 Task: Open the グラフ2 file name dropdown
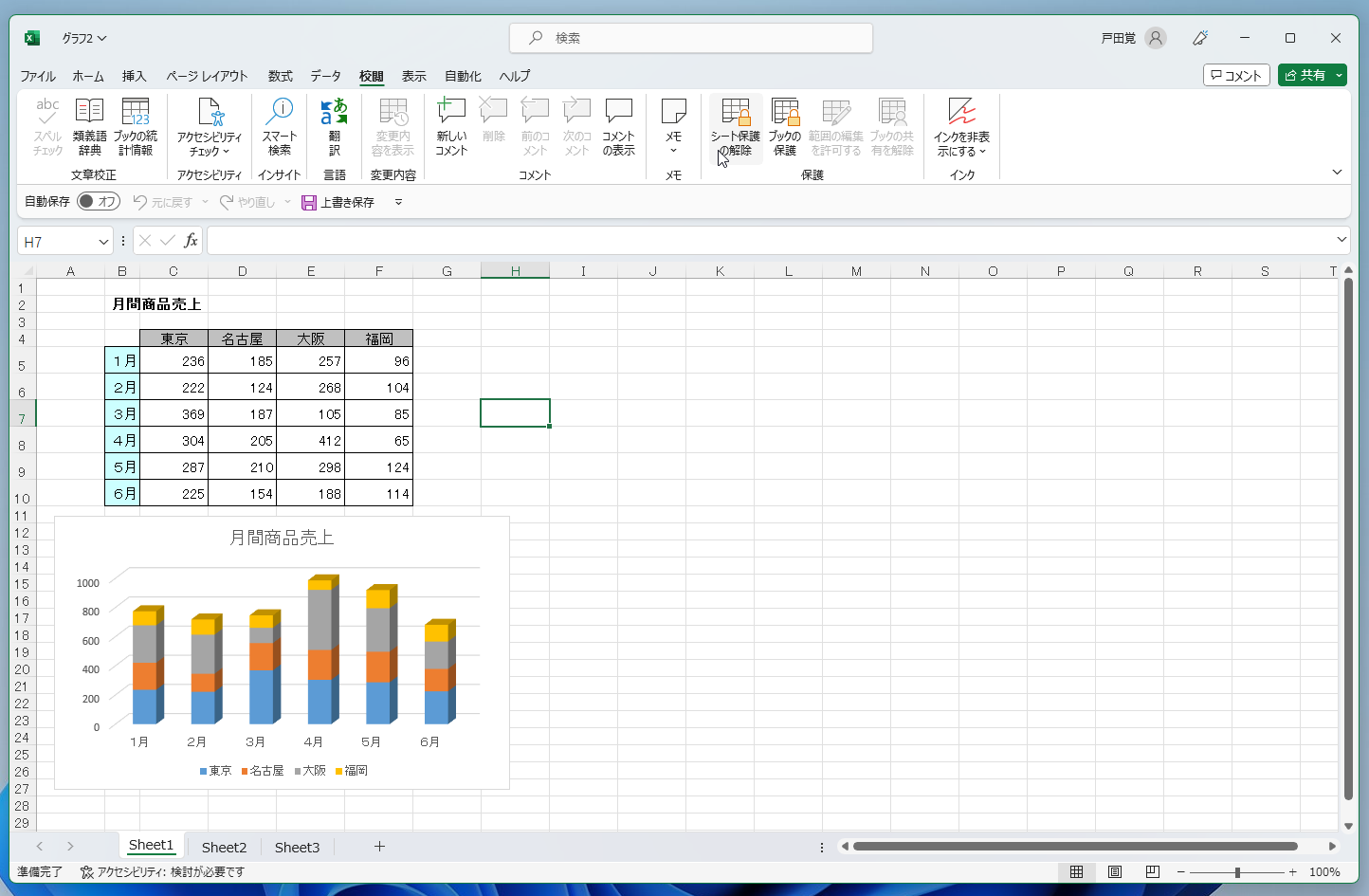(84, 38)
